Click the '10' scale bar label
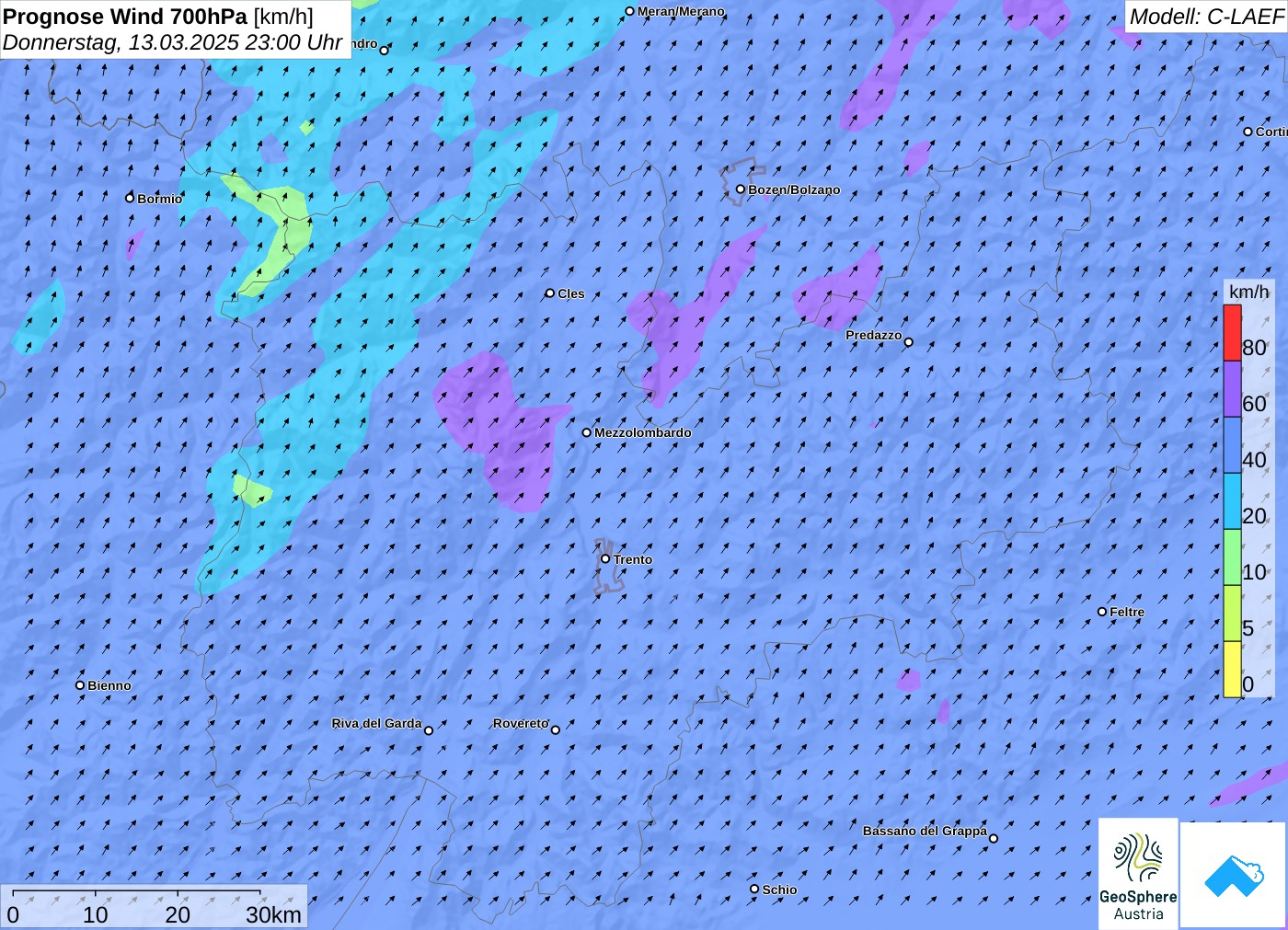1288x930 pixels. click(96, 914)
